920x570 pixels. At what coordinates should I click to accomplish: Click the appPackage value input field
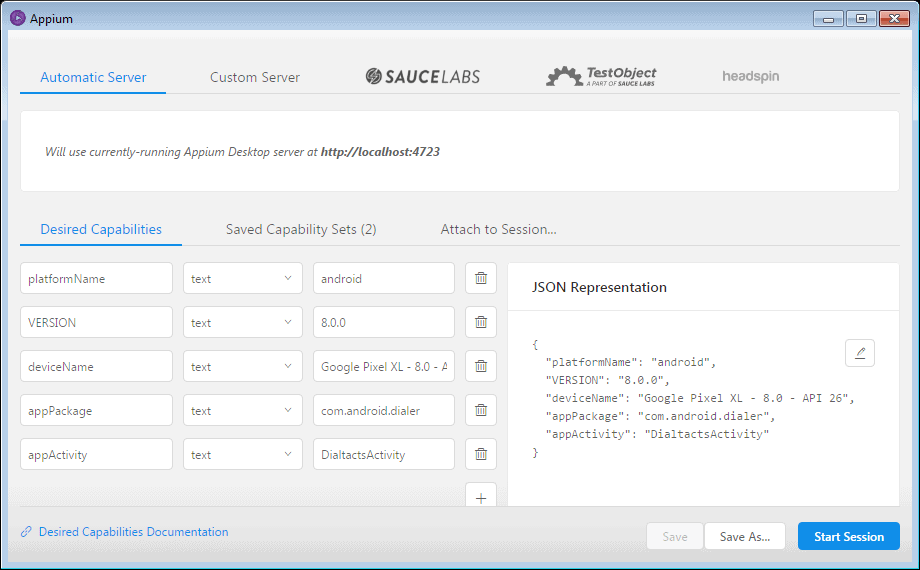384,410
